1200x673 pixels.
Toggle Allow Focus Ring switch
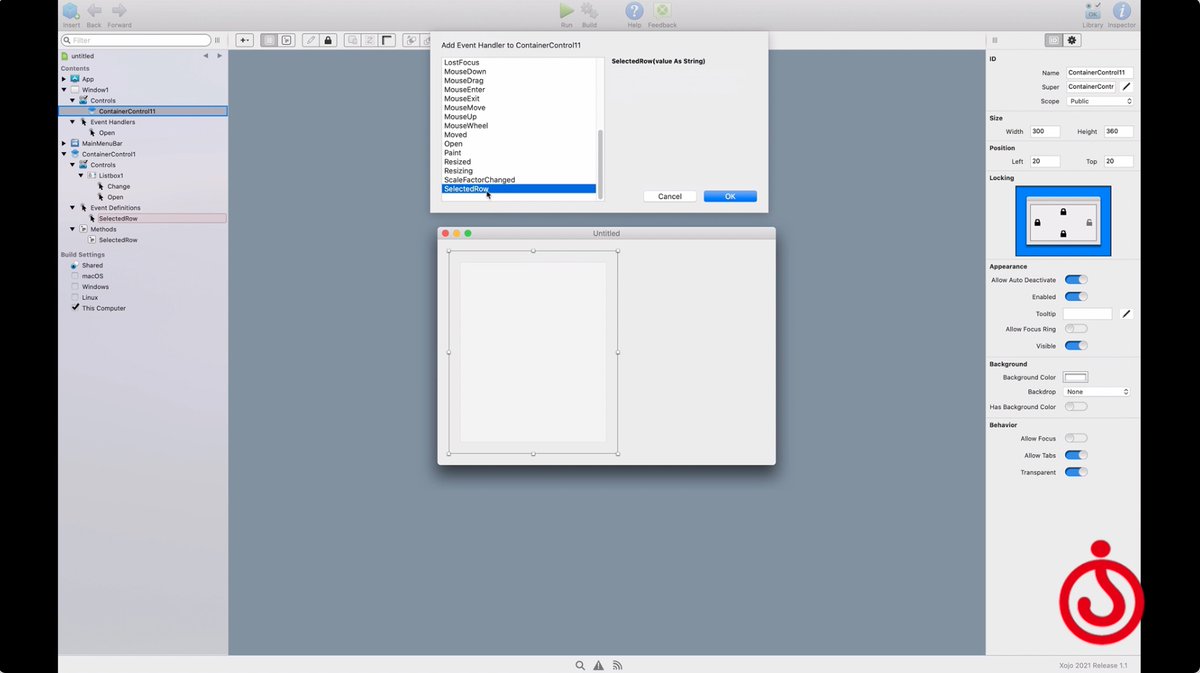click(1076, 329)
